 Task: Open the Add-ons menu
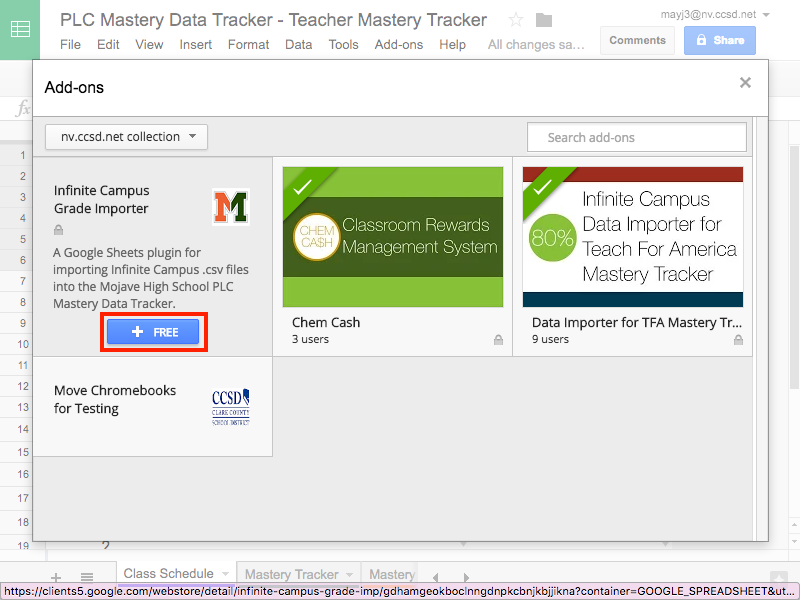398,45
